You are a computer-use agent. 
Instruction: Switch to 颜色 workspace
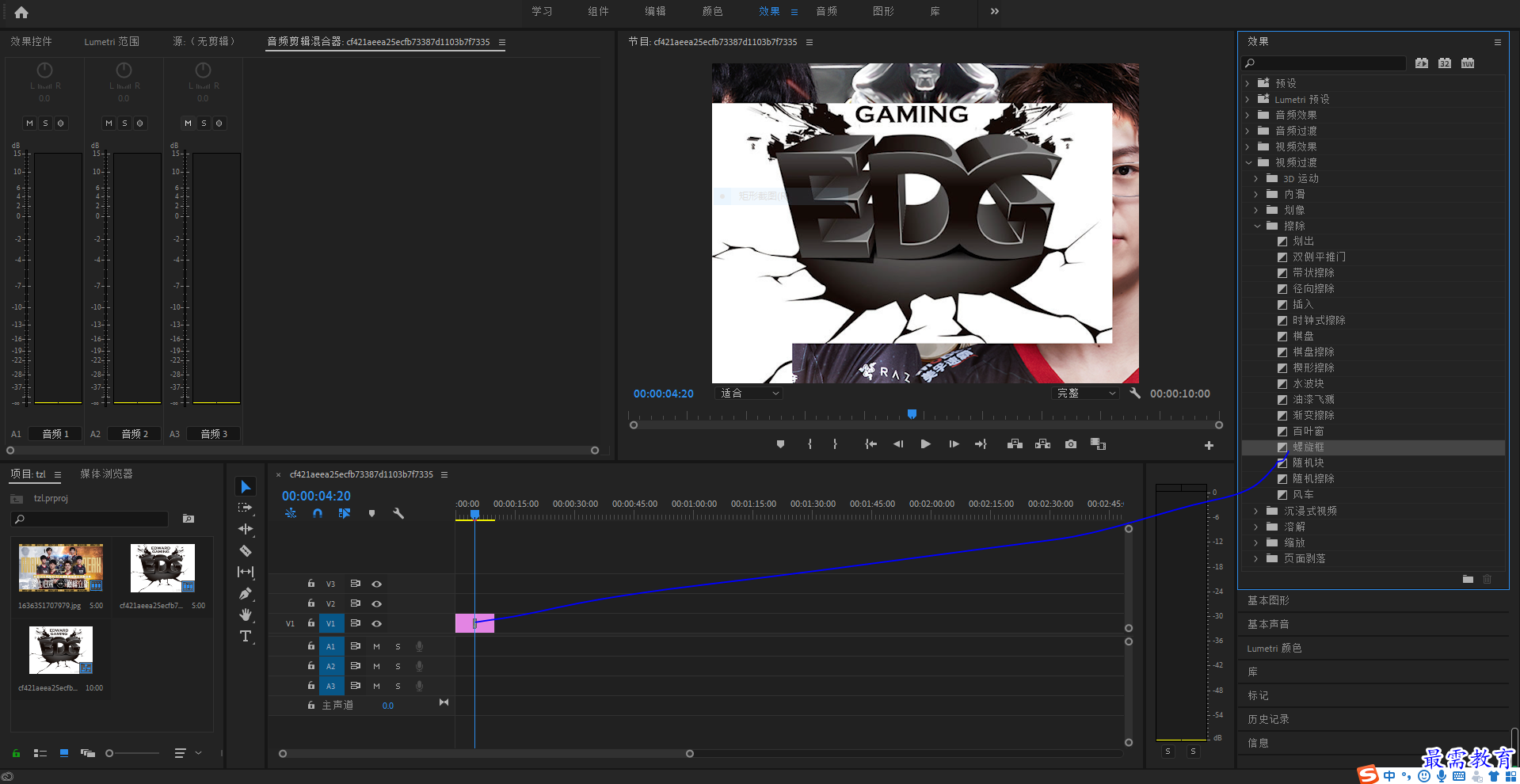click(x=712, y=11)
